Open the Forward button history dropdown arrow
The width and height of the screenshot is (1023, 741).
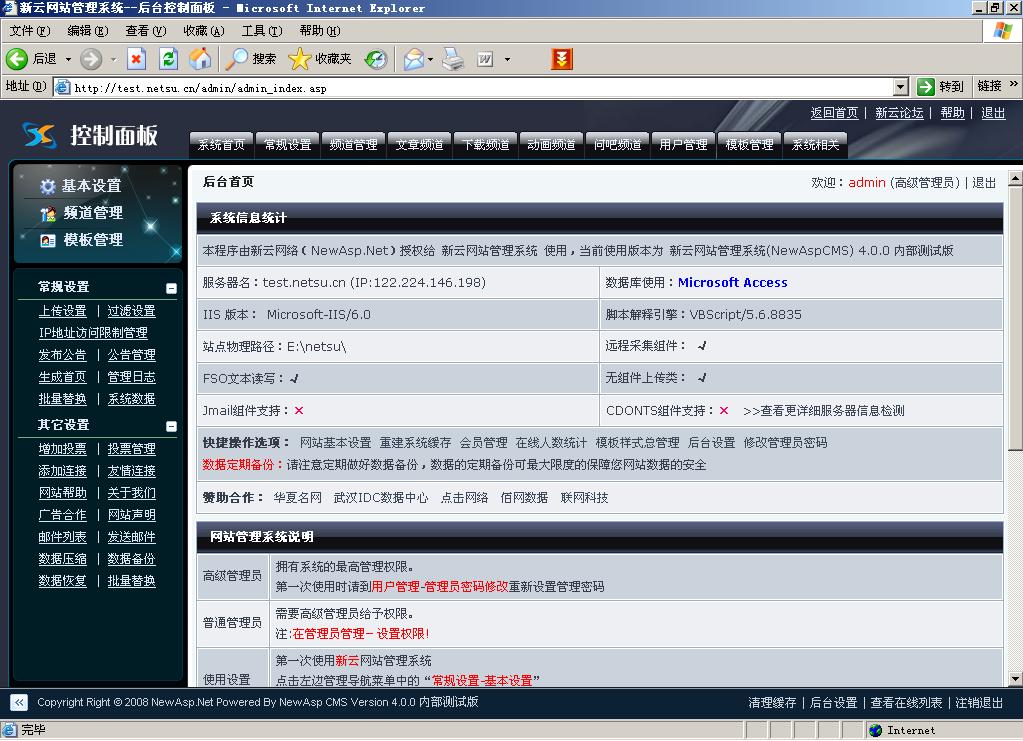point(113,59)
